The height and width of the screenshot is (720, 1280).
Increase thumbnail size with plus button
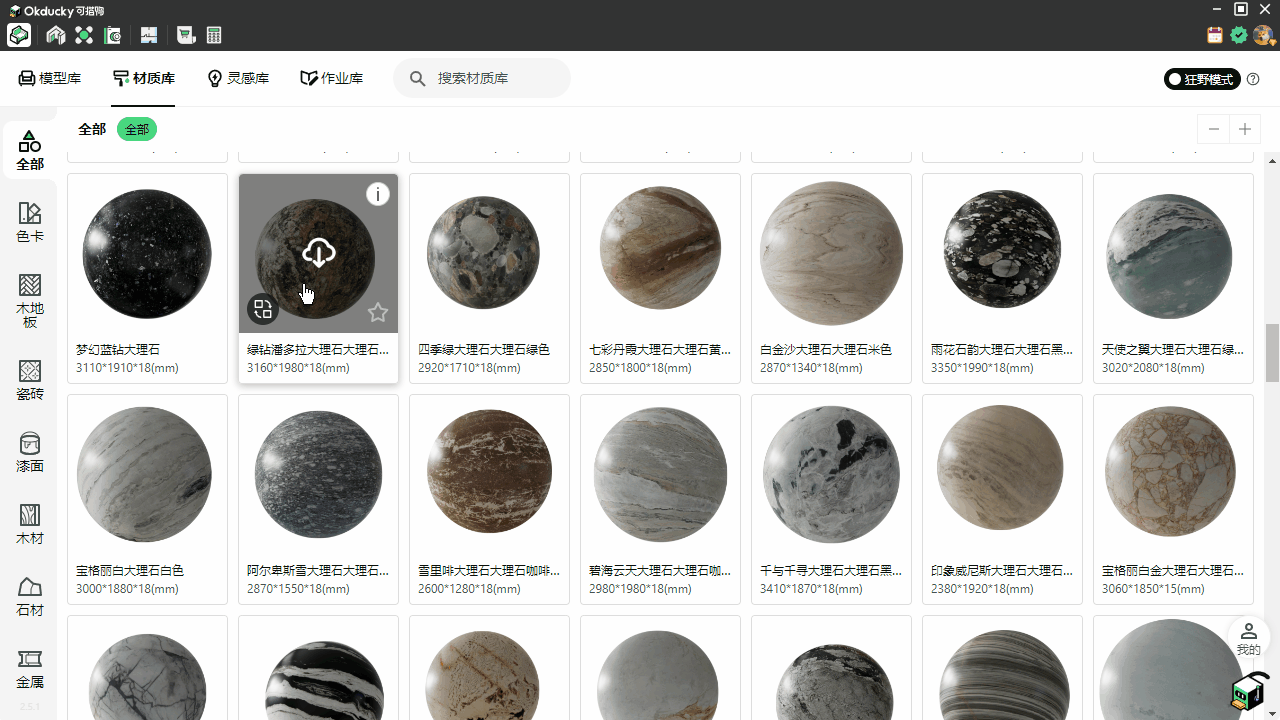click(1245, 129)
